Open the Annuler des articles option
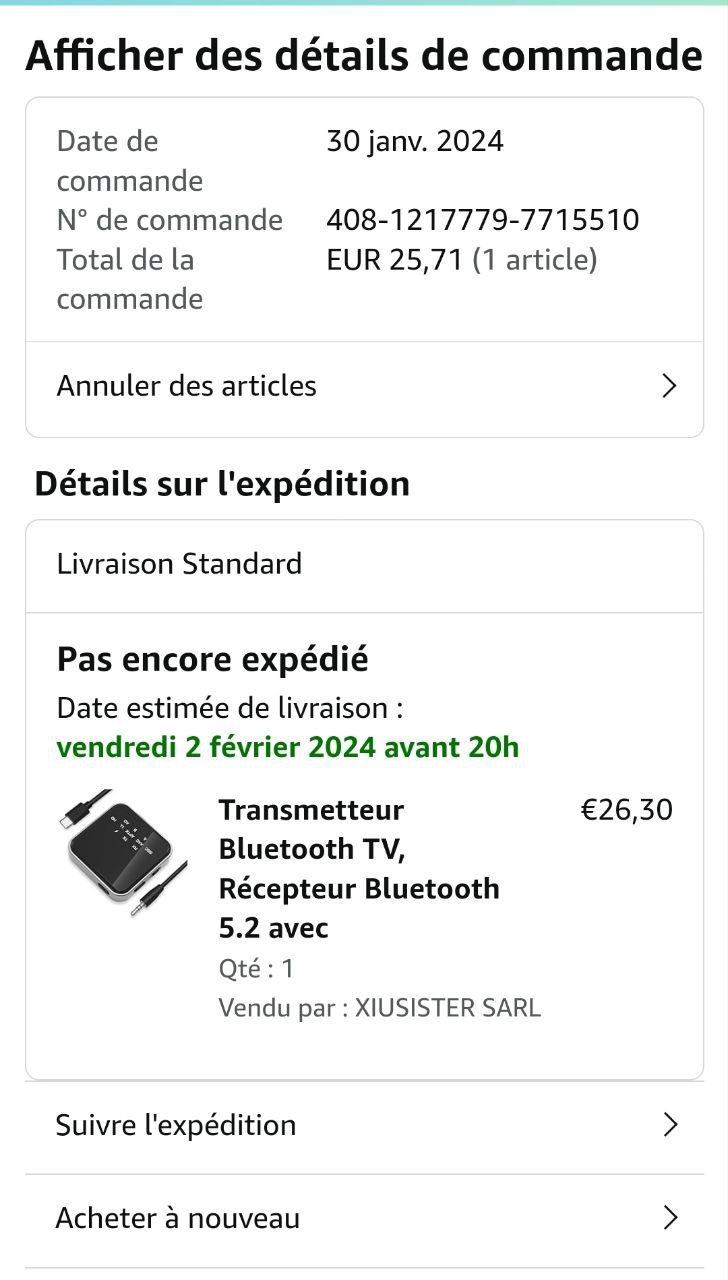 tap(187, 386)
